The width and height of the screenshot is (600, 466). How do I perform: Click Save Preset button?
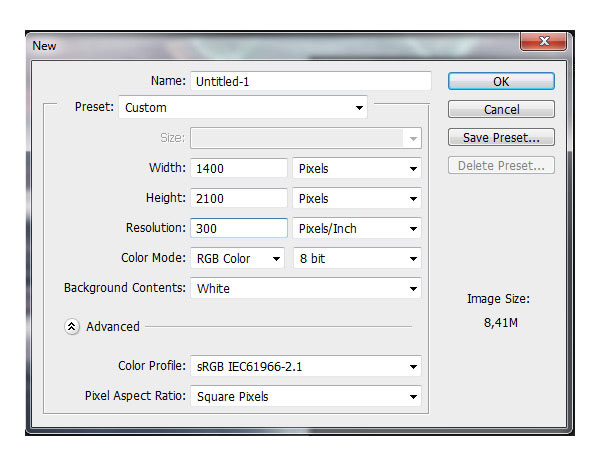click(x=501, y=137)
